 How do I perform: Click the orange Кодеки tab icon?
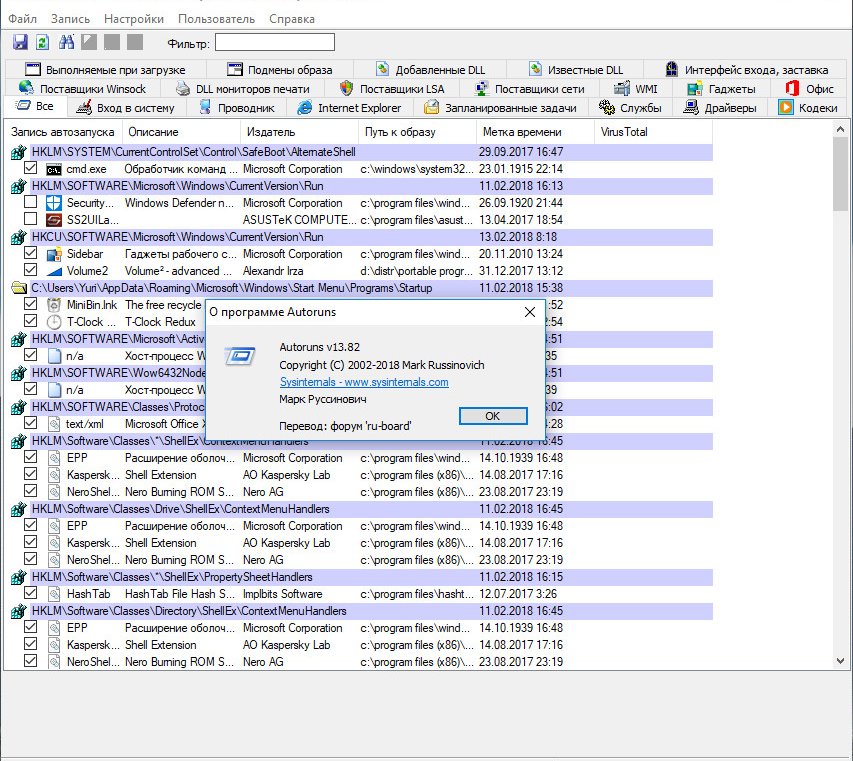coord(786,108)
